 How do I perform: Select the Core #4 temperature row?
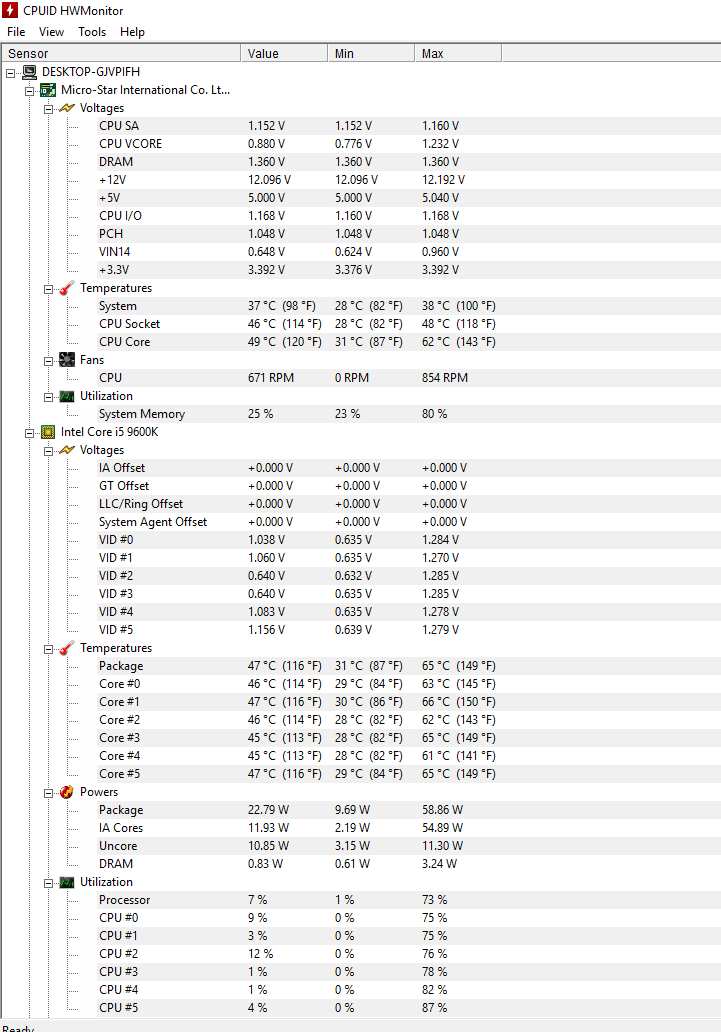click(408, 756)
